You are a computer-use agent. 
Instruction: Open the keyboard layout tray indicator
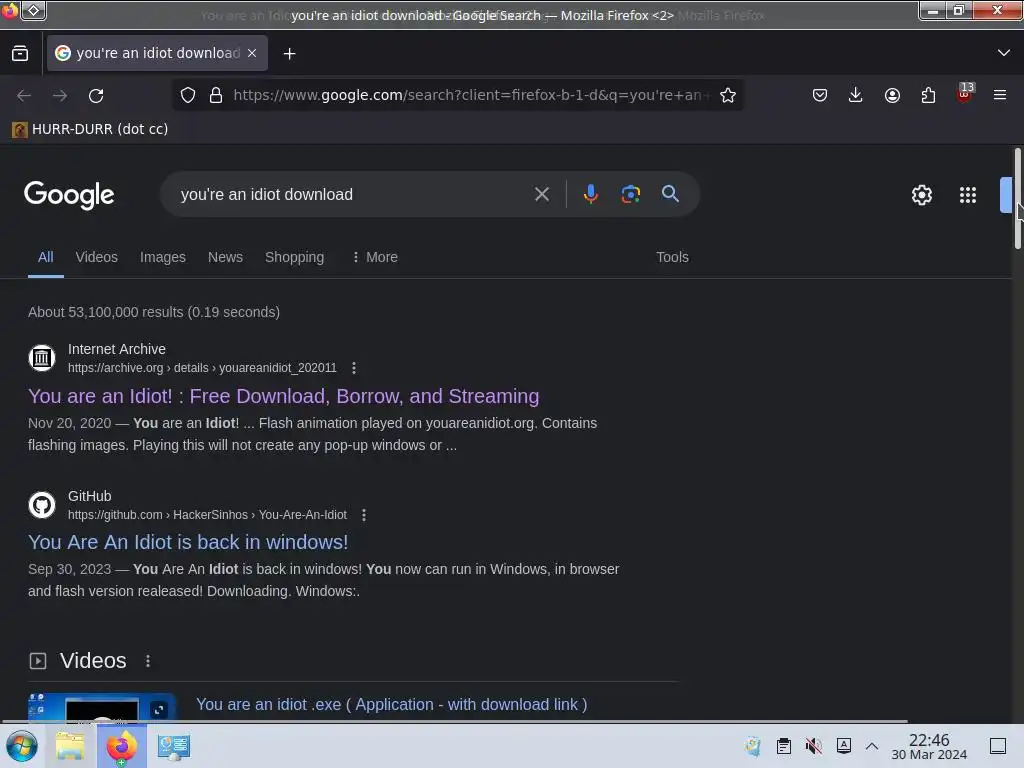844,746
